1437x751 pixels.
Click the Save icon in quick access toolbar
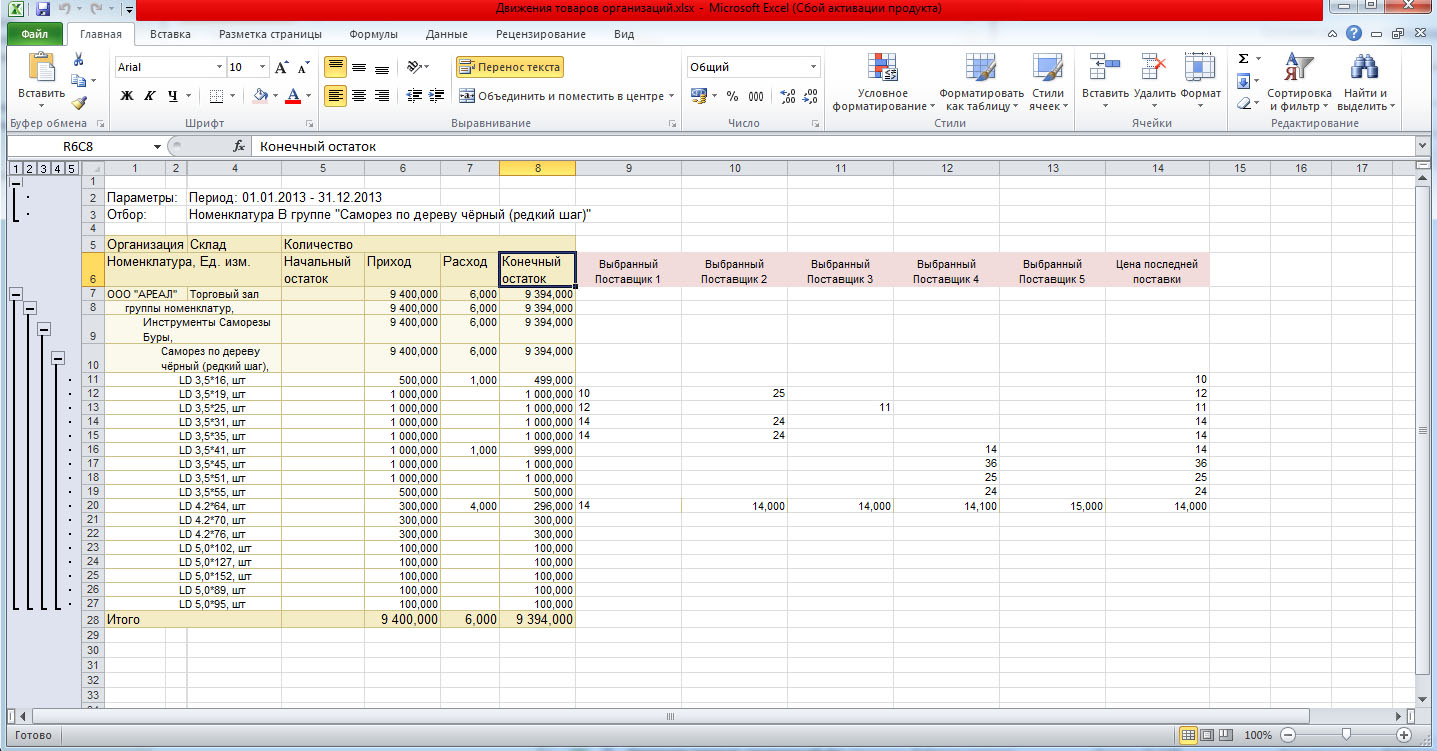[x=43, y=9]
